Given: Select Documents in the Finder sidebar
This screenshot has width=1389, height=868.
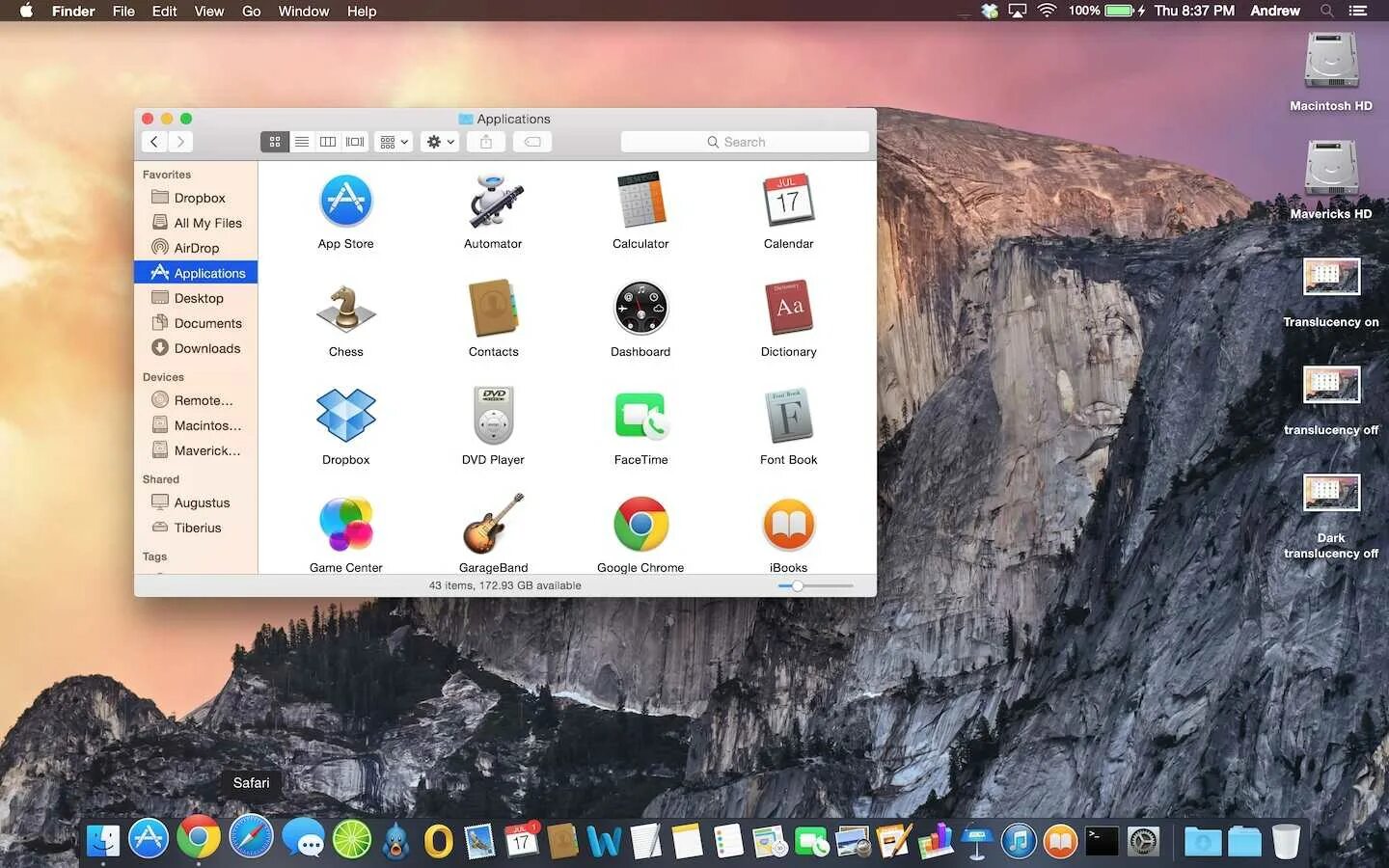Looking at the screenshot, I should [x=196, y=323].
